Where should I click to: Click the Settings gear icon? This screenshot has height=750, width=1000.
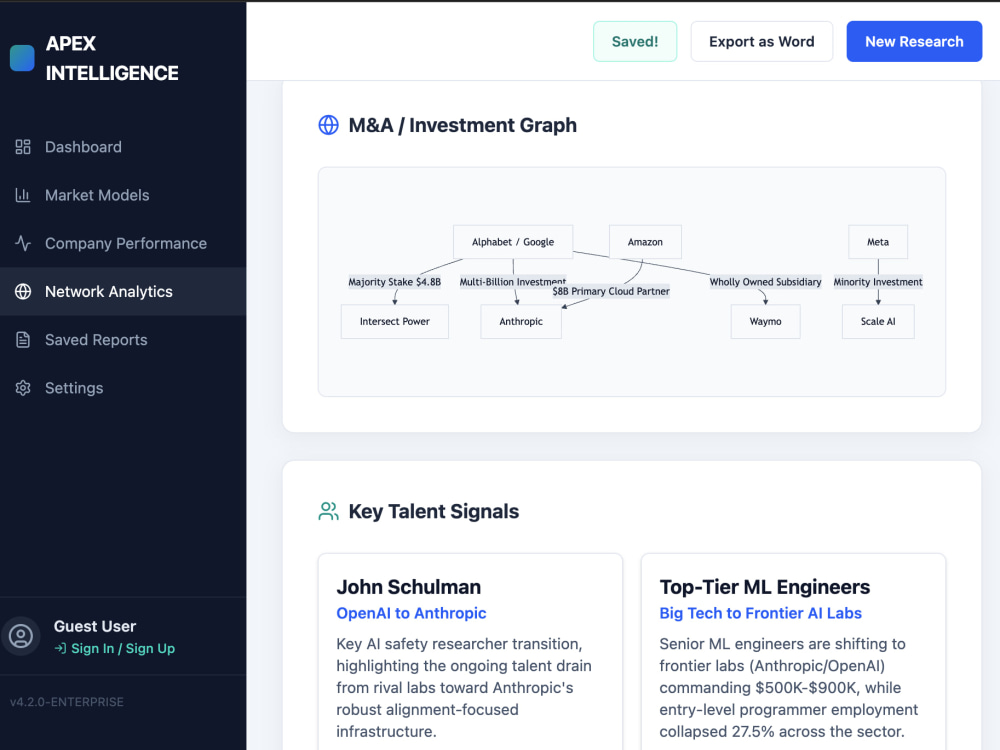[x=23, y=388]
